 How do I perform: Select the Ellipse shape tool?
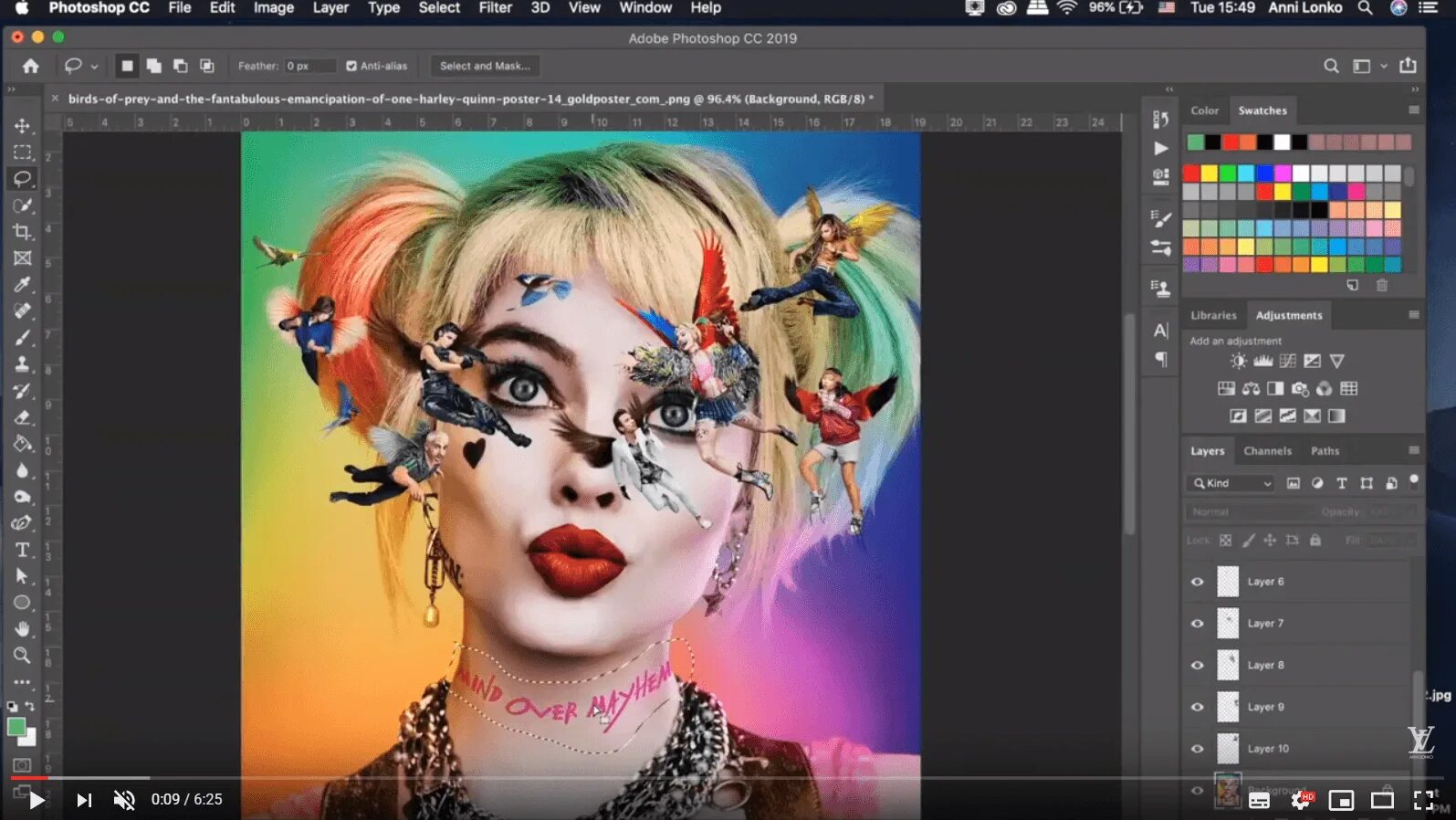coord(23,603)
